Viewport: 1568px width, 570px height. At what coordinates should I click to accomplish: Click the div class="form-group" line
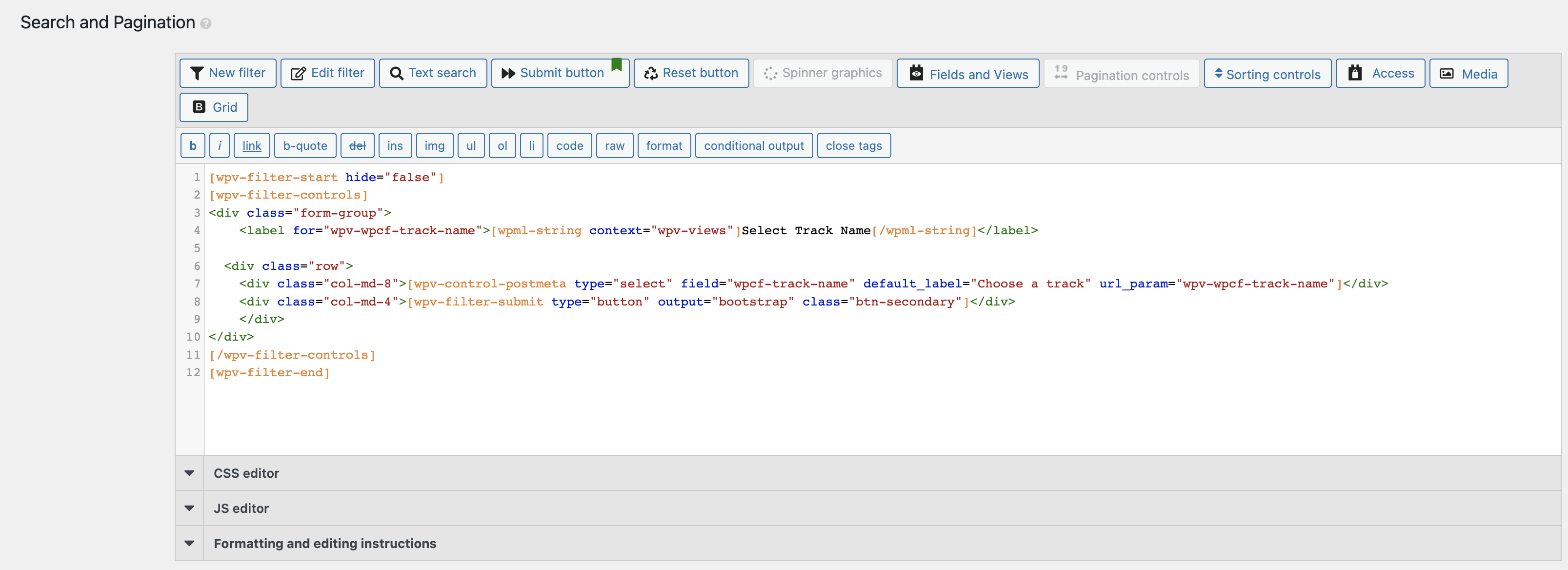tap(300, 213)
